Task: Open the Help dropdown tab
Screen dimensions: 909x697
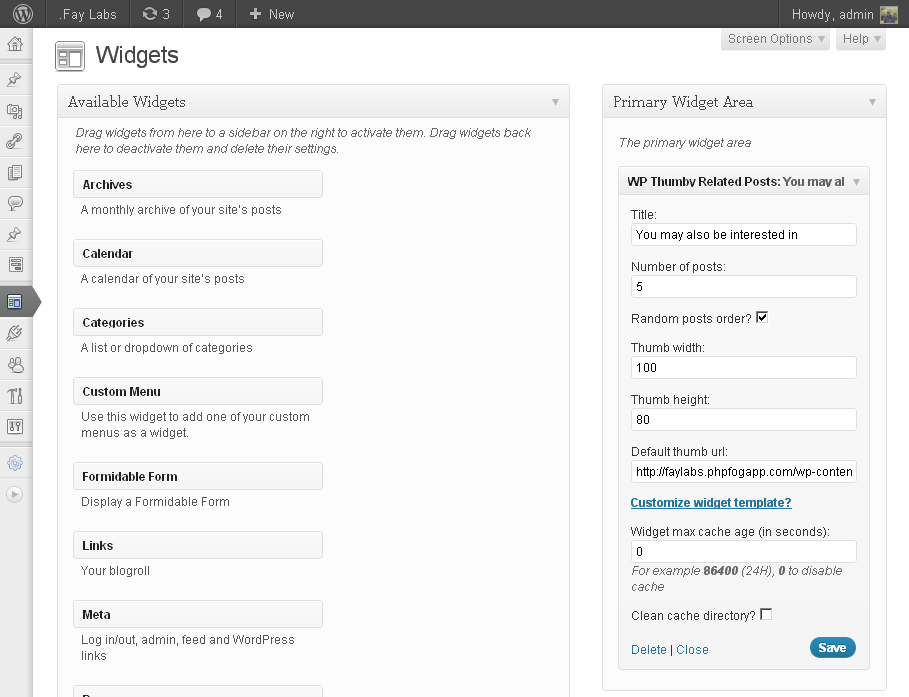Action: coord(860,39)
